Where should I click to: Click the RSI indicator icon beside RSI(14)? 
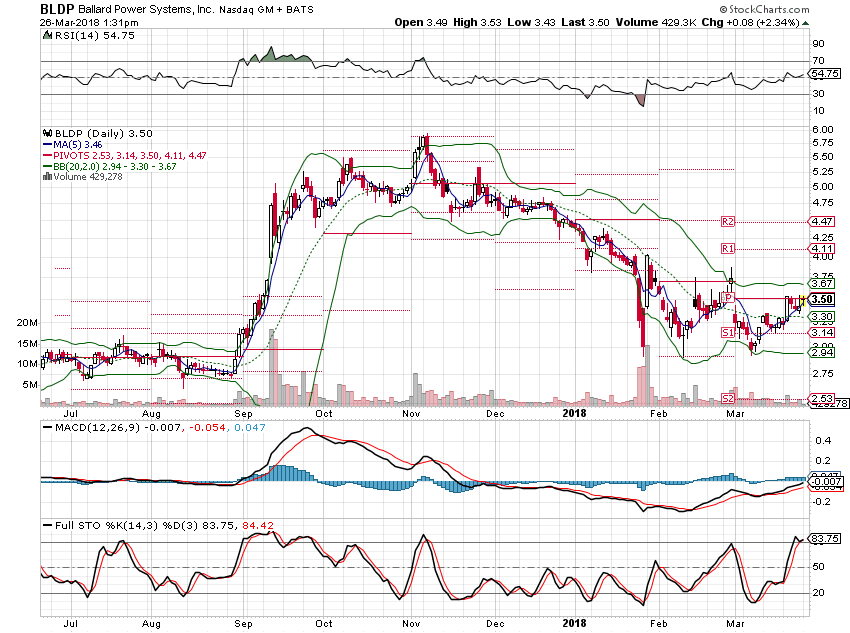pyautogui.click(x=48, y=35)
